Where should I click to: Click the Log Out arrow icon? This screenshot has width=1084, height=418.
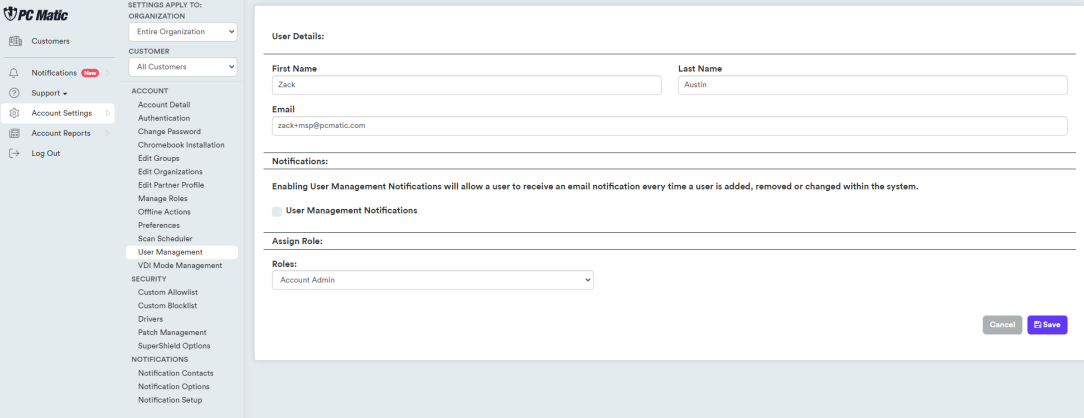tap(15, 153)
